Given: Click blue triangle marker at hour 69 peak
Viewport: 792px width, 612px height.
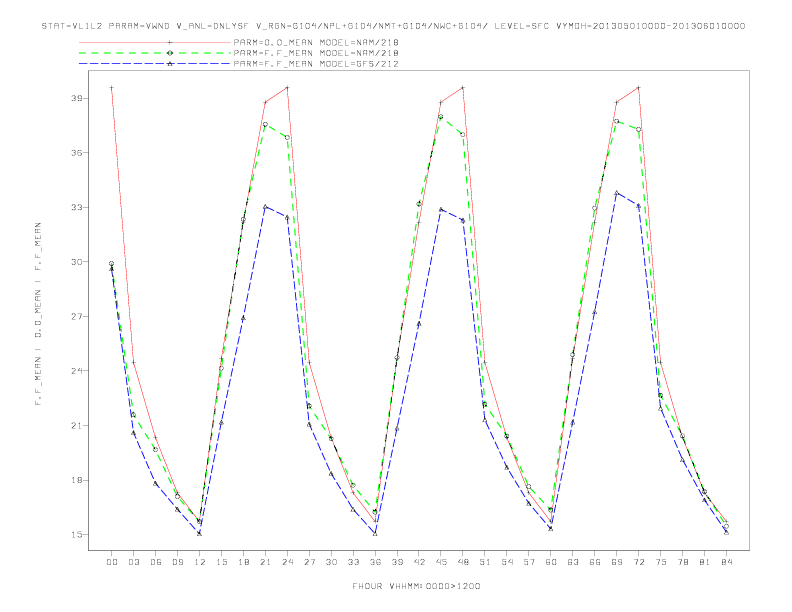Looking at the screenshot, I should pos(617,193).
